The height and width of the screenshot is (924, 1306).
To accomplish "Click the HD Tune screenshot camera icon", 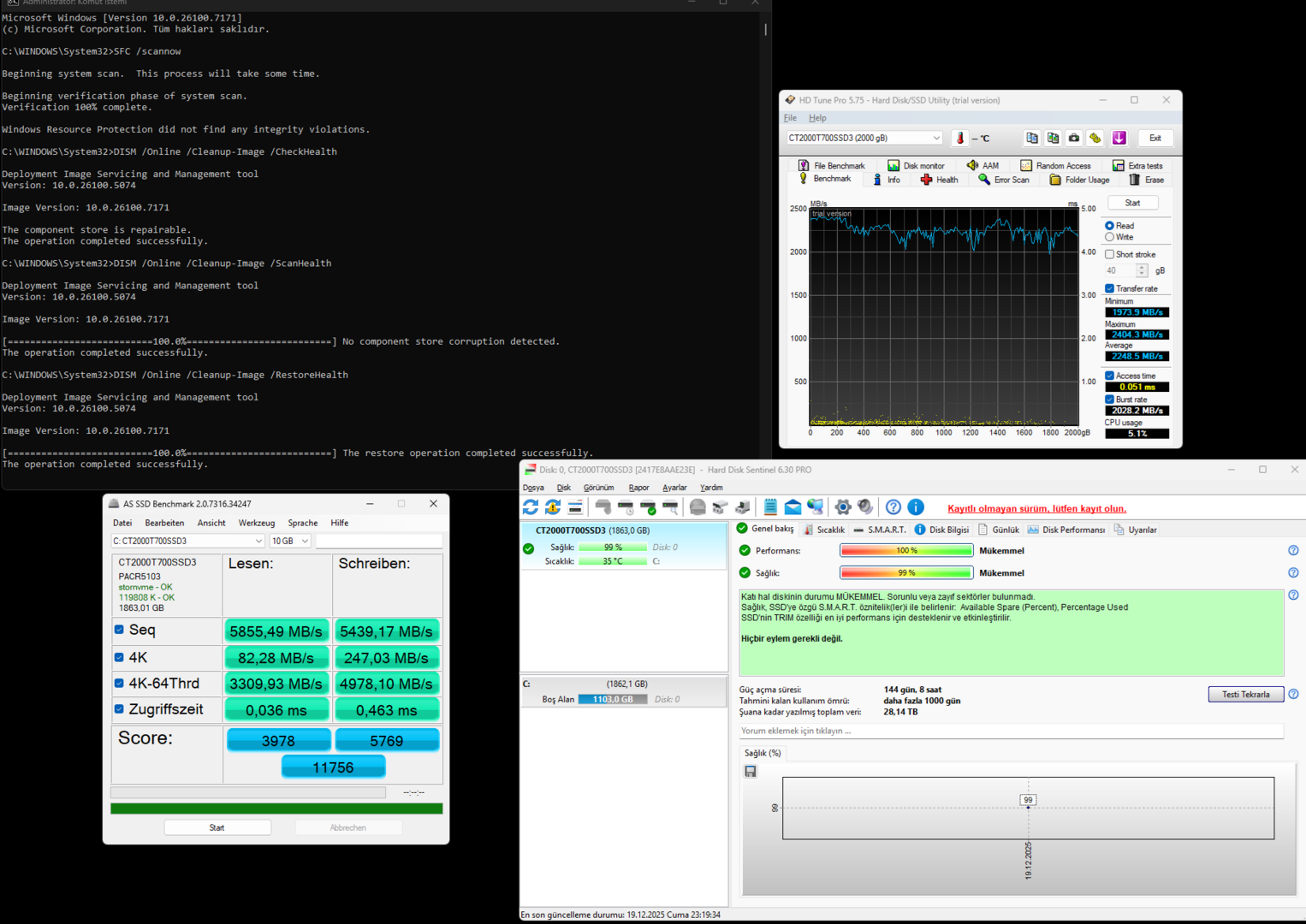I will coord(1074,138).
